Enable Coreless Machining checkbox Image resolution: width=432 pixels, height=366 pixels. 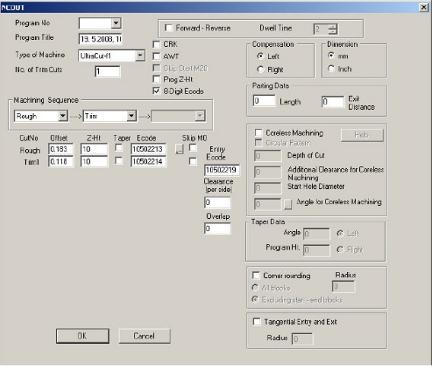click(x=258, y=133)
